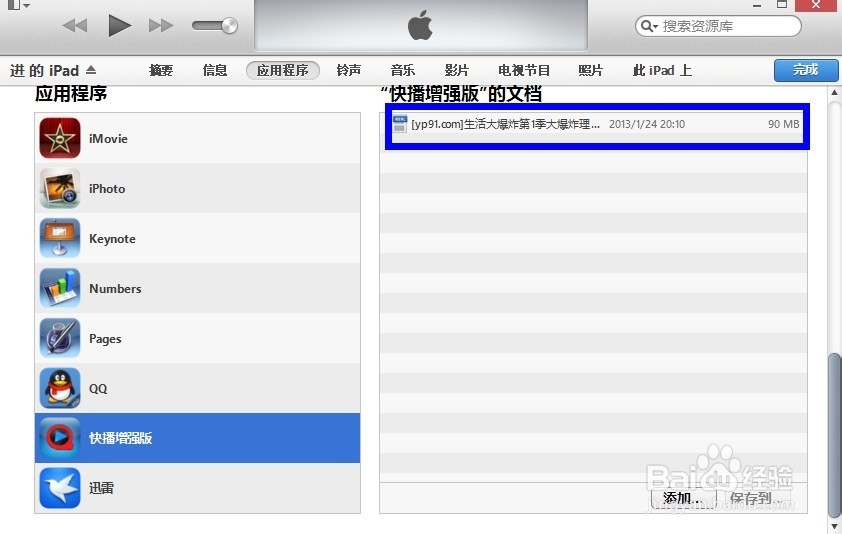
Task: Open the 影片 tab
Action: 456,70
